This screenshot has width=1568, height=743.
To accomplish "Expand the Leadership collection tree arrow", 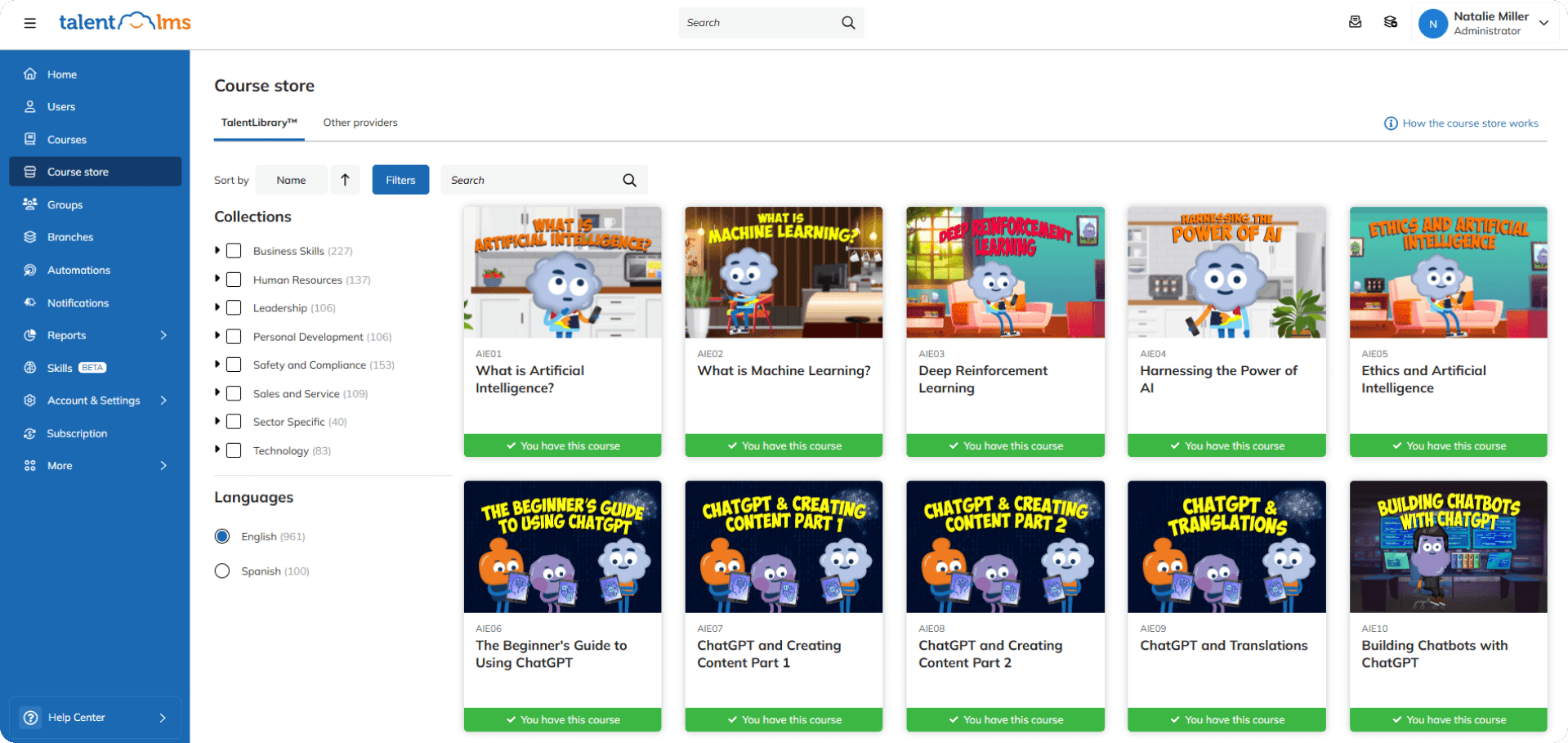I will [x=217, y=307].
